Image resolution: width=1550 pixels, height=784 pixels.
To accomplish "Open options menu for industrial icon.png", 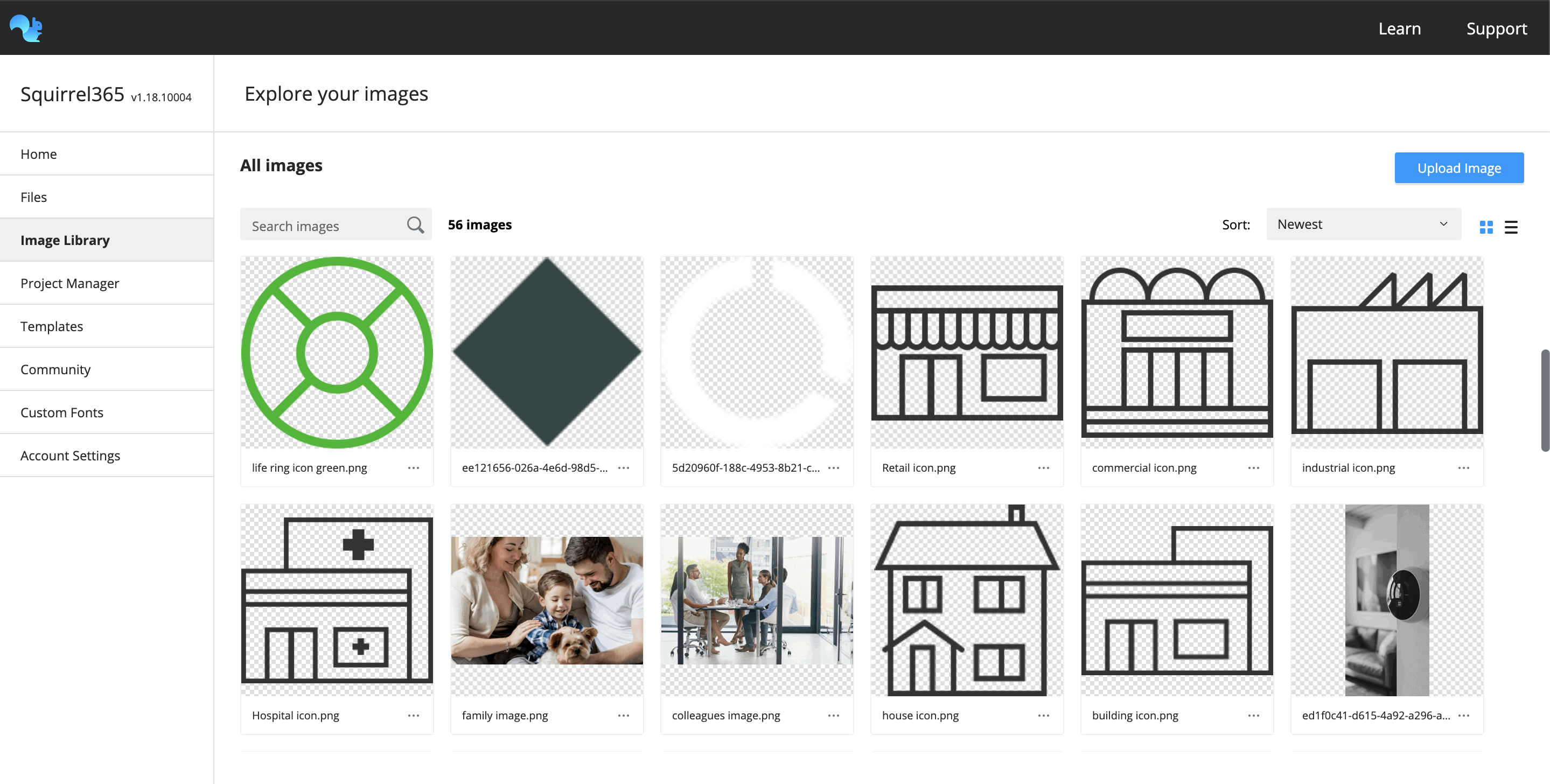I will 1464,467.
